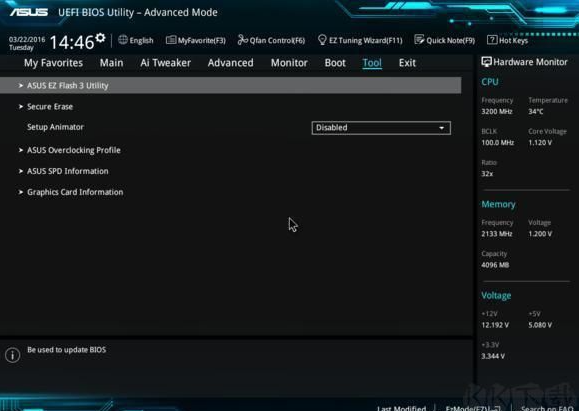Expand the Secure Erase arrow
Image resolution: width=581 pixels, height=411 pixels.
21,107
